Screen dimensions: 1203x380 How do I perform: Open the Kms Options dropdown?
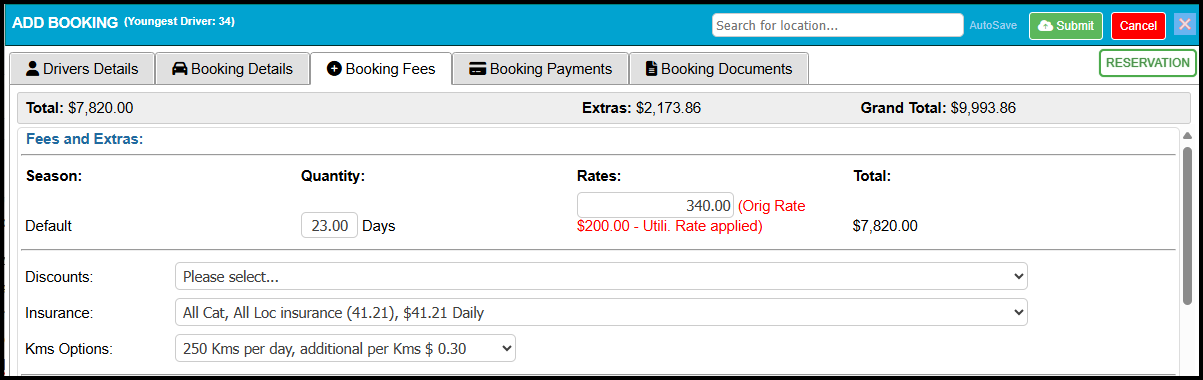tap(345, 348)
